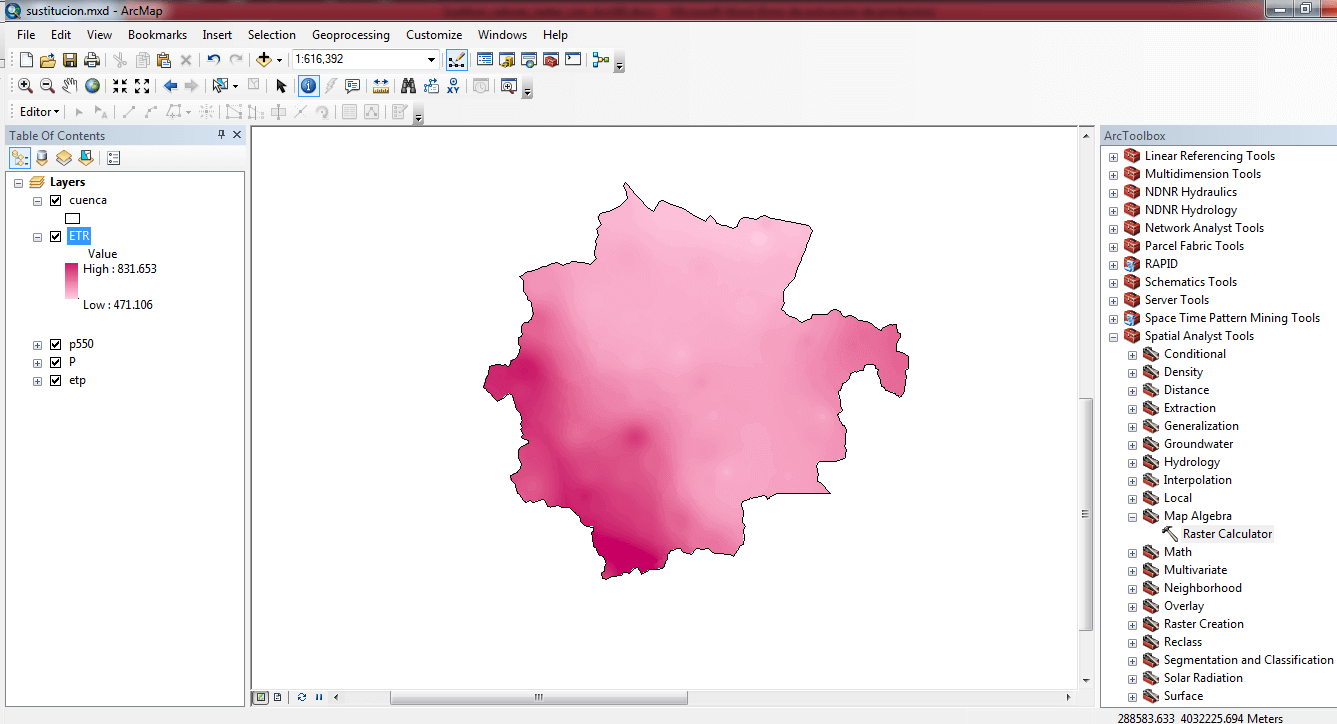
Task: Uncheck the cuenca layer visibility
Action: [56, 200]
